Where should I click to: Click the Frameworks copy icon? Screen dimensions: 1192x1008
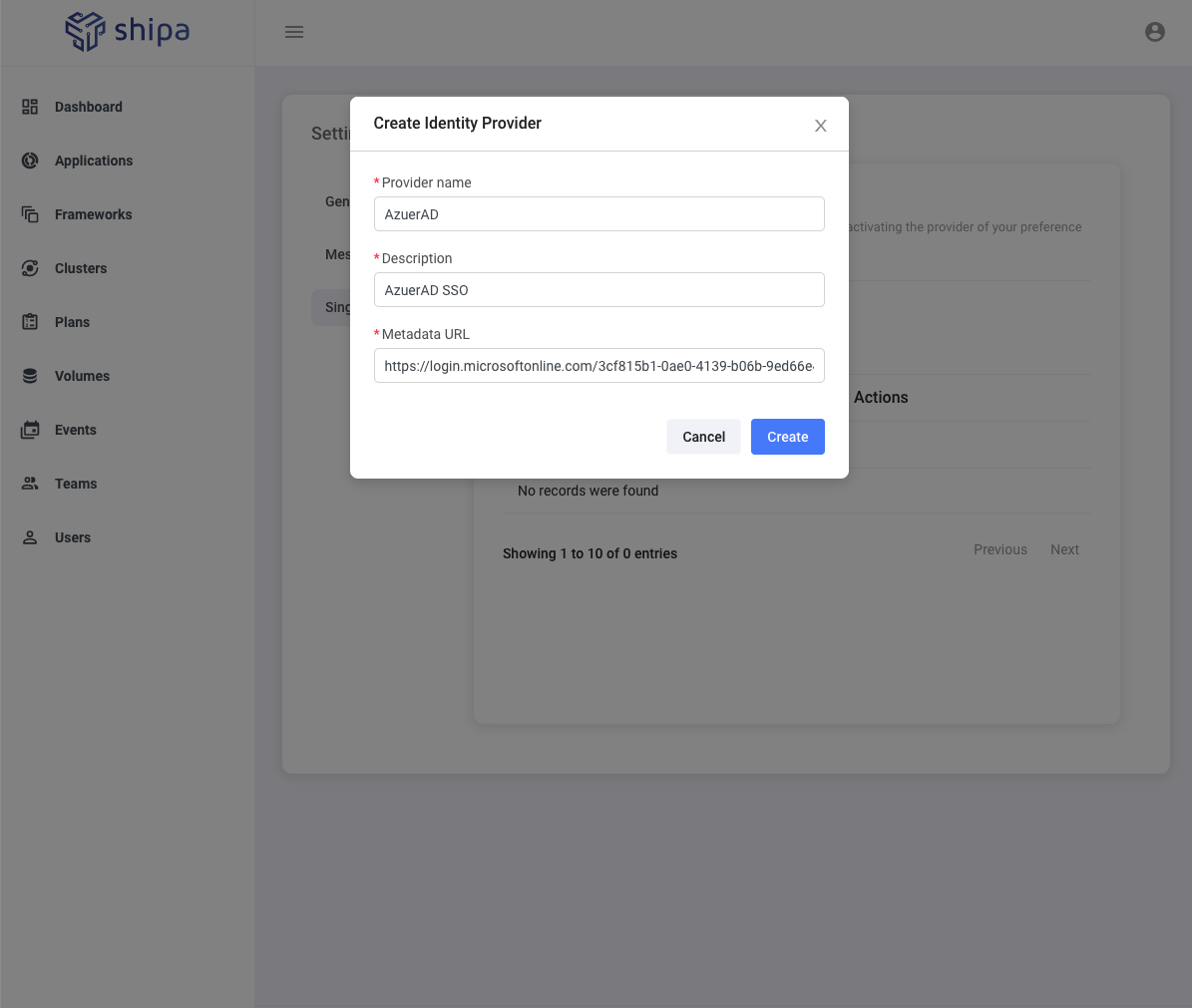coord(30,214)
